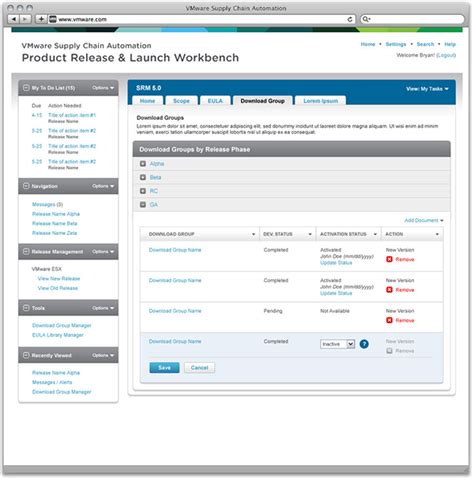Open Search link in top navigation
The height and width of the screenshot is (481, 474).
425,44
